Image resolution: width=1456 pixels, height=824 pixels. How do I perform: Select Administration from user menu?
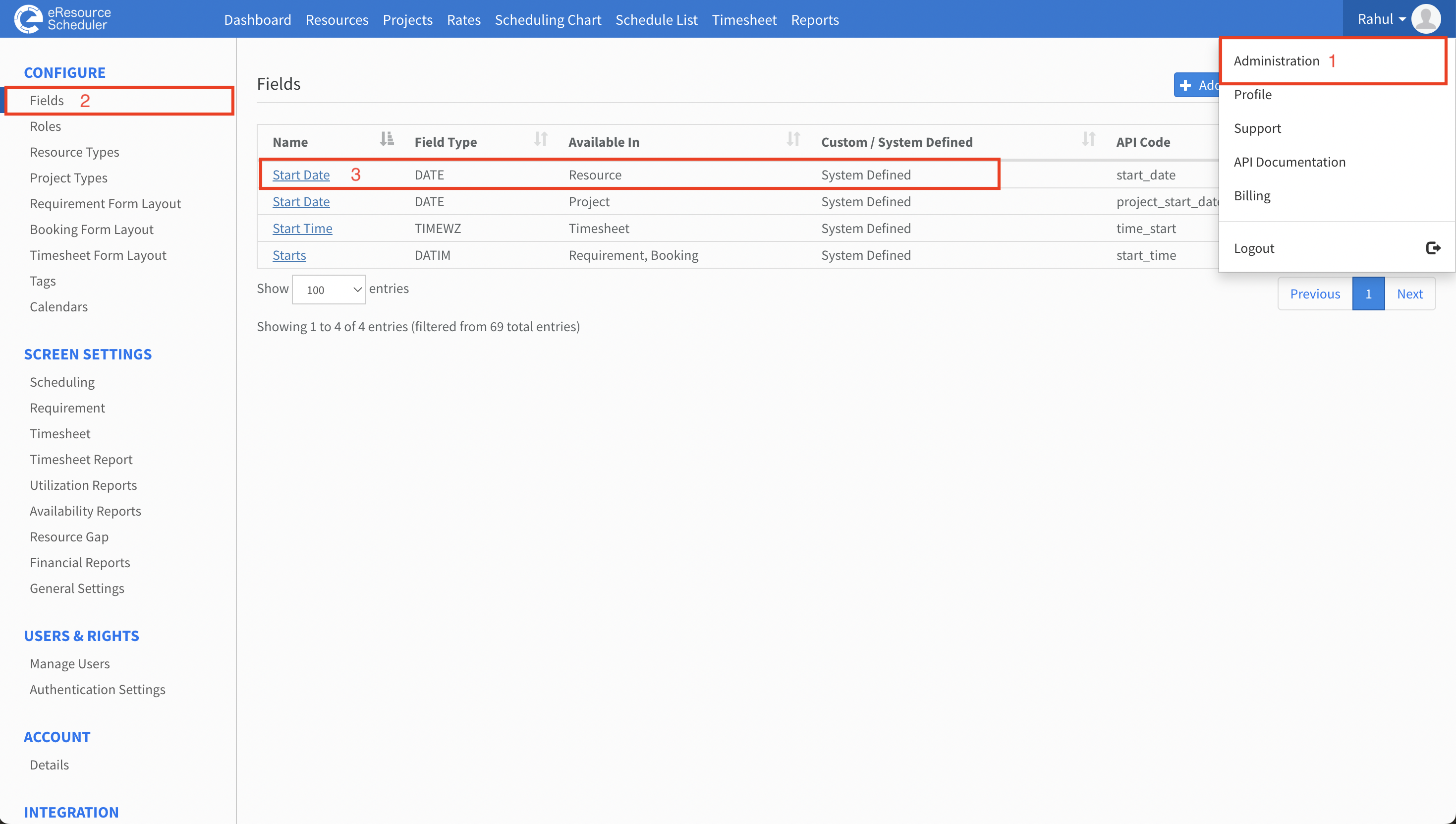tap(1276, 60)
